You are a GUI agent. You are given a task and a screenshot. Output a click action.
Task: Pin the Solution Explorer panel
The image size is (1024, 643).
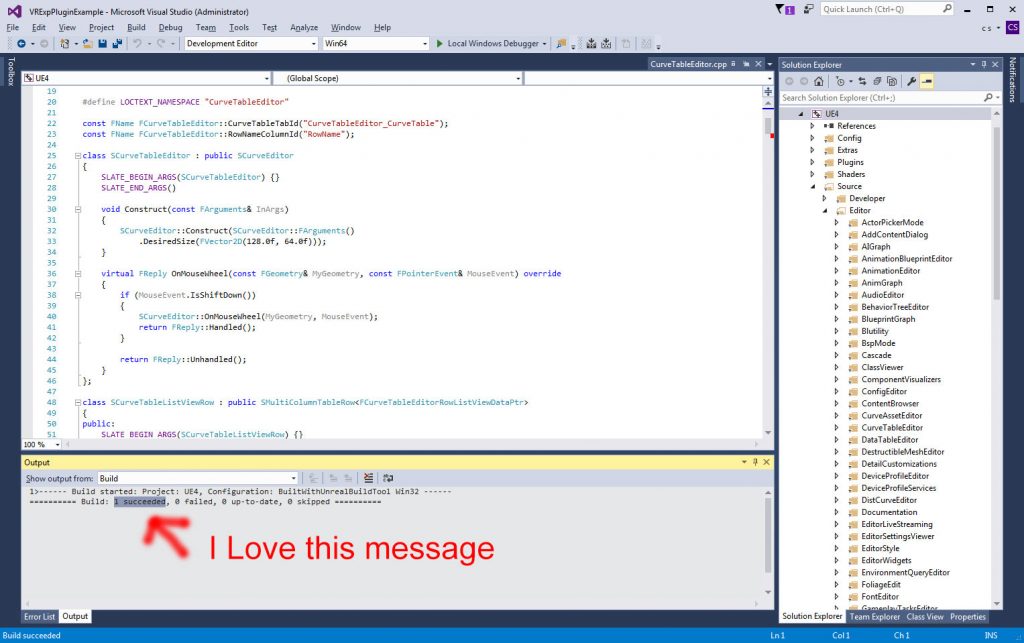pyautogui.click(x=984, y=65)
